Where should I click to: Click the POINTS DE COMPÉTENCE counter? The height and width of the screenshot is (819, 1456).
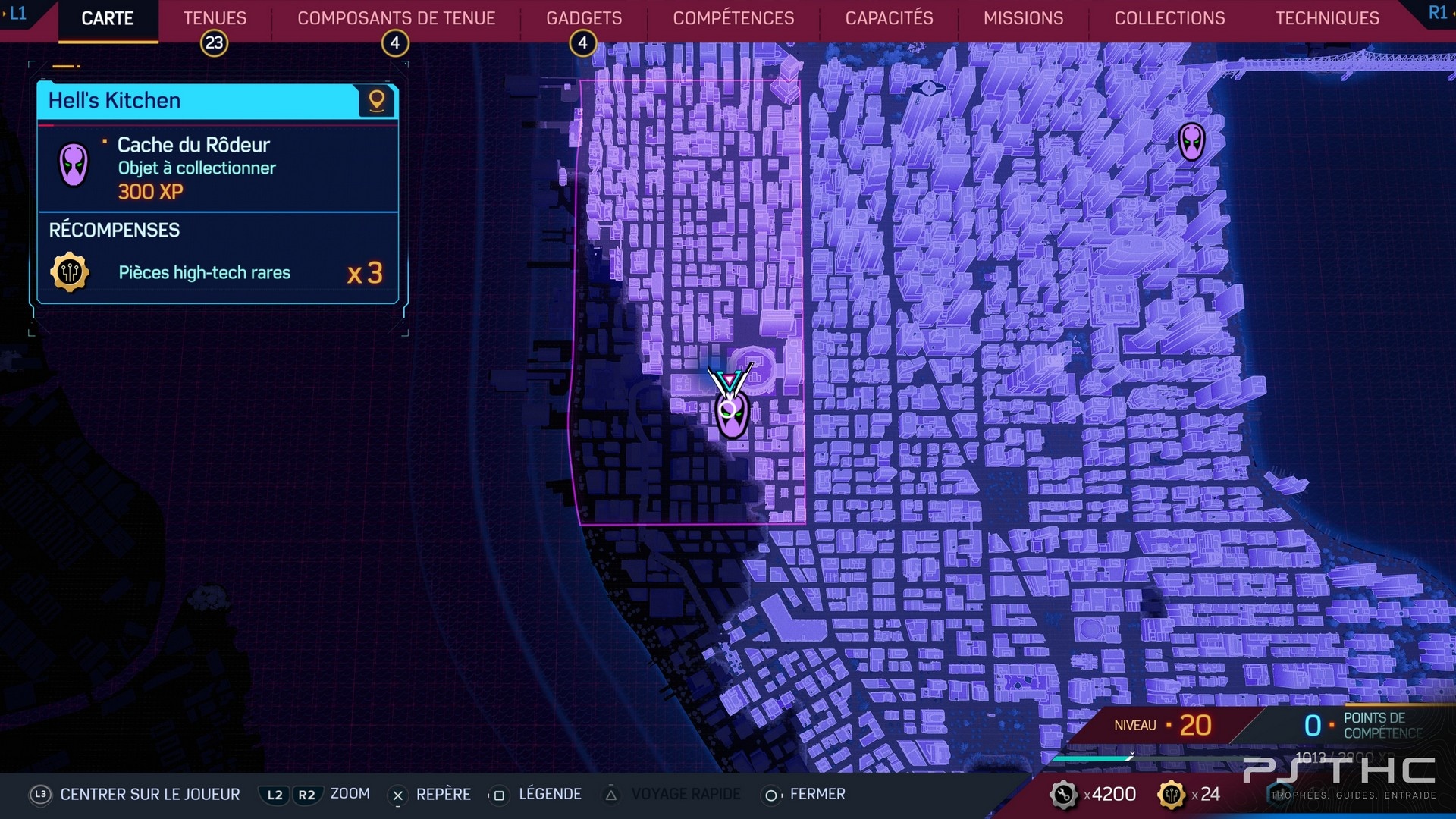click(1363, 726)
